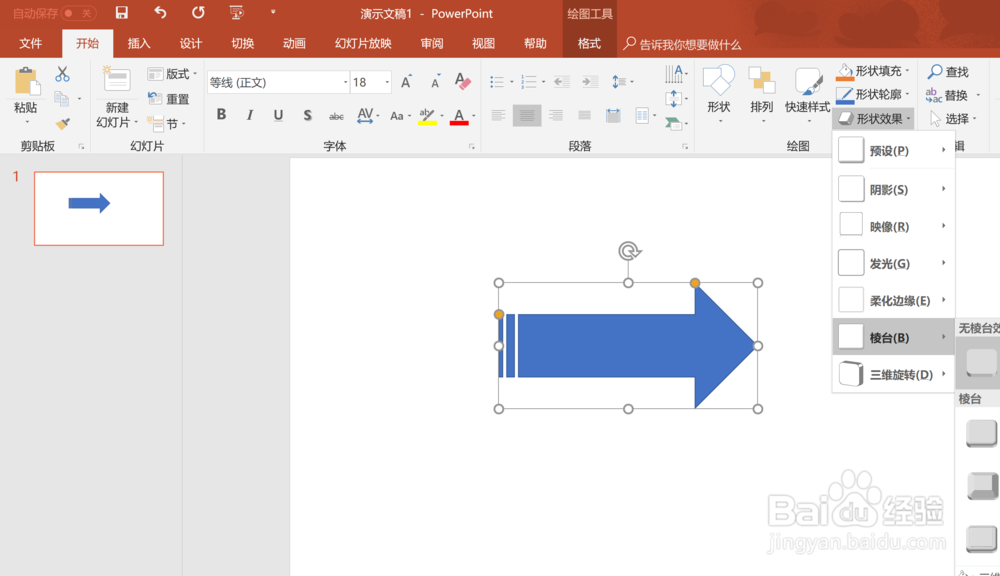The width and height of the screenshot is (1000, 576).
Task: Toggle Bold formatting
Action: [221, 115]
